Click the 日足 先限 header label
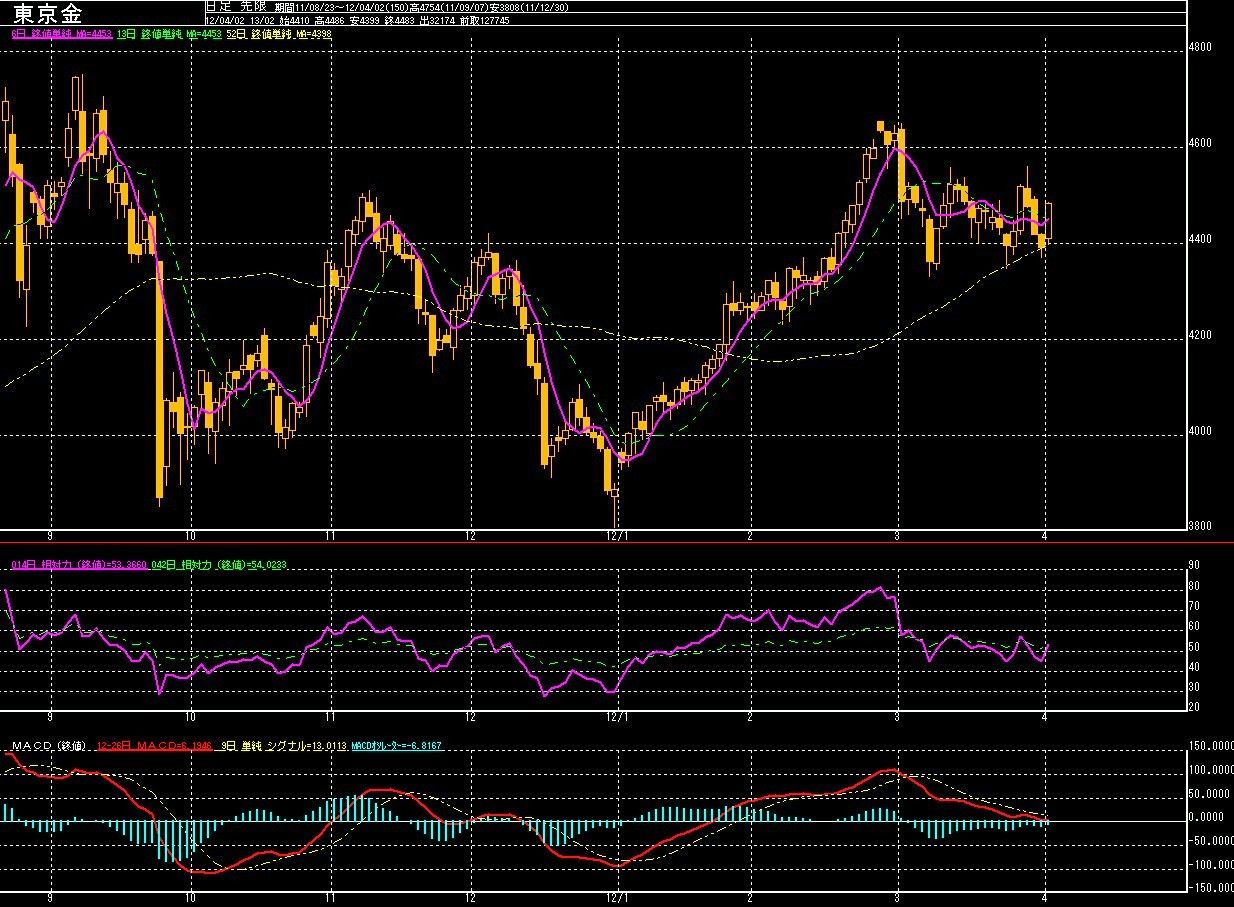1234x907 pixels. click(237, 6)
